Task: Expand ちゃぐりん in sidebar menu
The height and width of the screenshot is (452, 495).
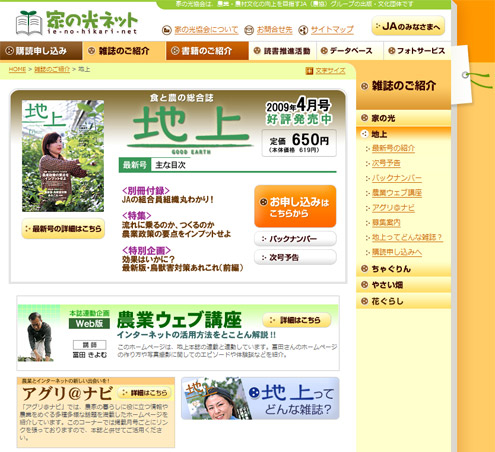Action: tap(403, 269)
